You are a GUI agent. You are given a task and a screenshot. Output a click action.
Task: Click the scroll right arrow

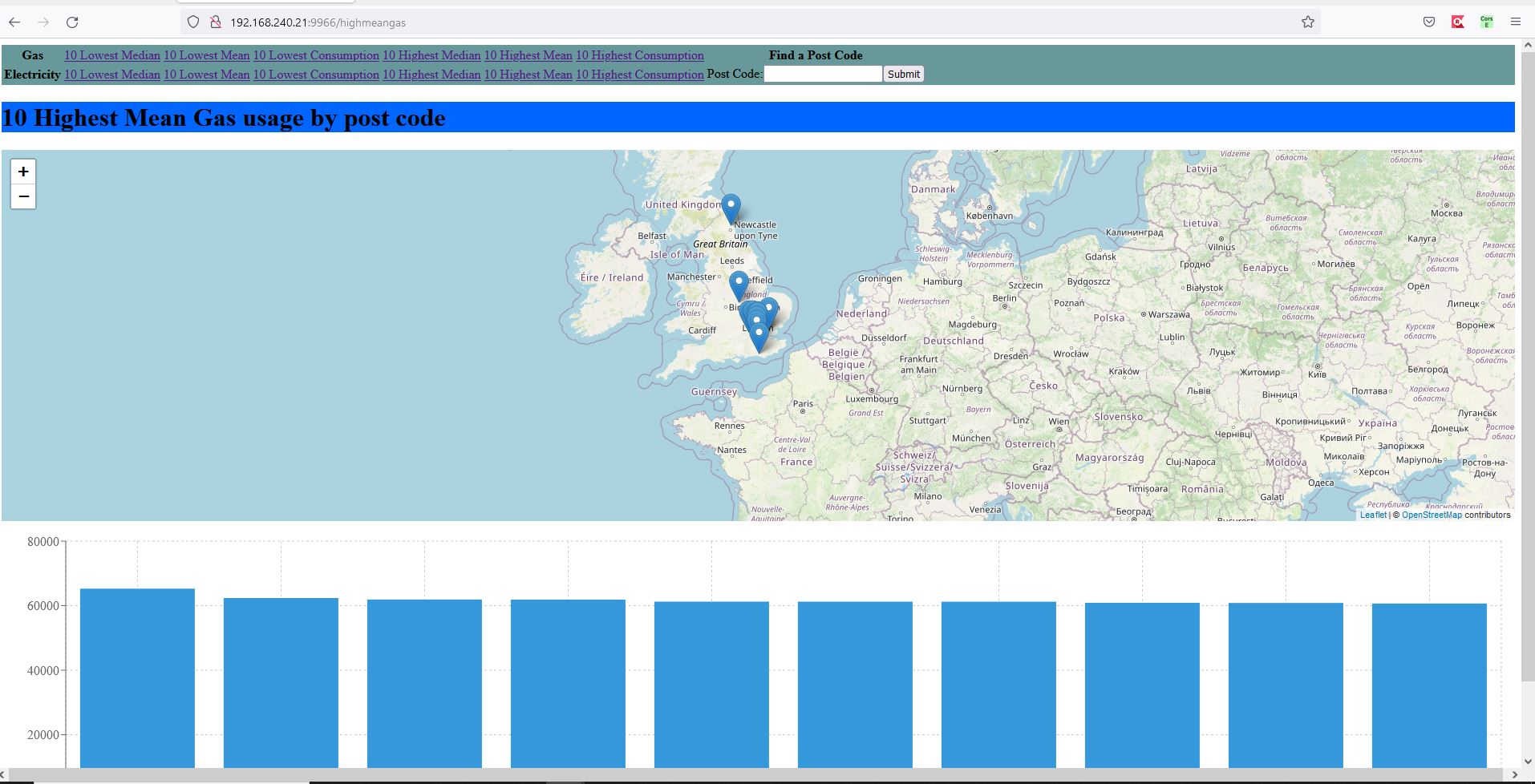pos(1514,775)
